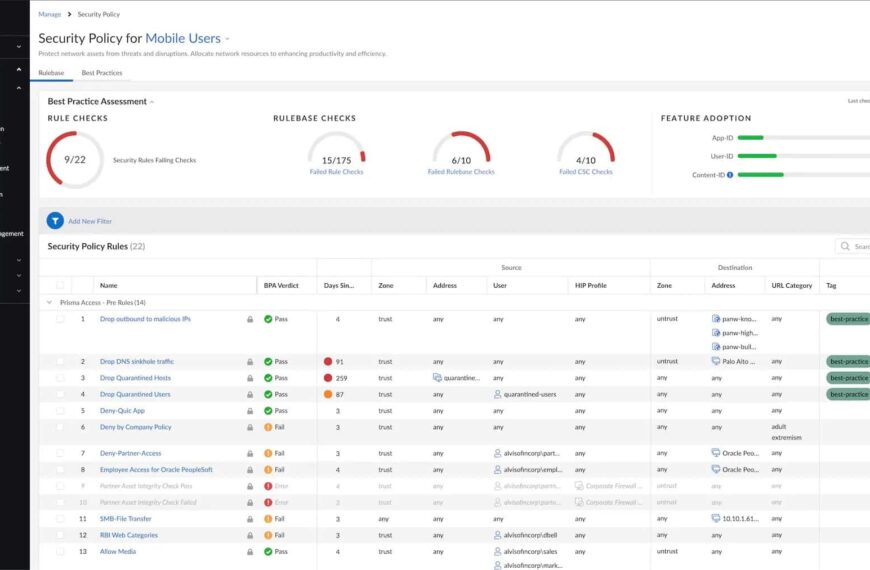Switch to the Best Practices tab
This screenshot has width=870, height=570.
pyautogui.click(x=102, y=73)
